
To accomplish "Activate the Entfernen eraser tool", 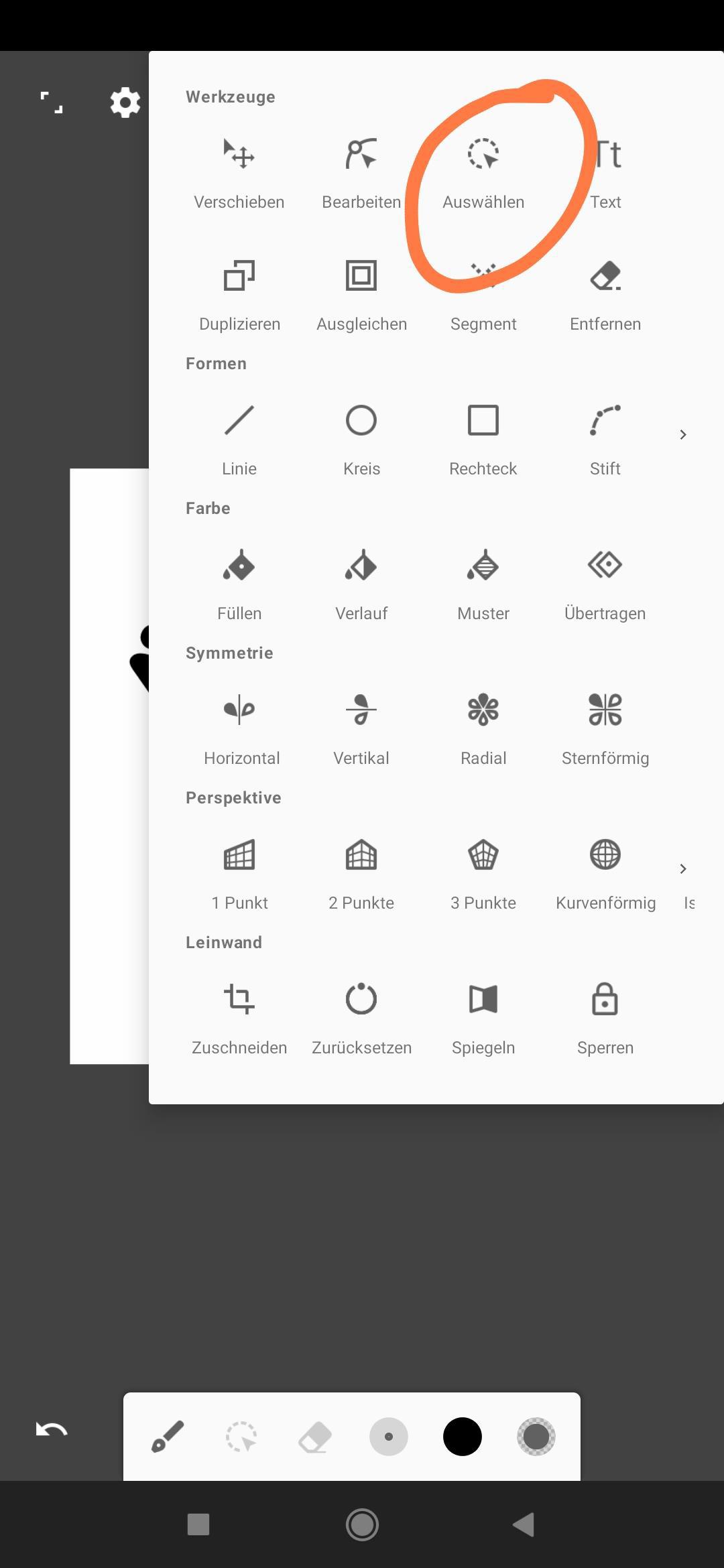I will point(605,296).
